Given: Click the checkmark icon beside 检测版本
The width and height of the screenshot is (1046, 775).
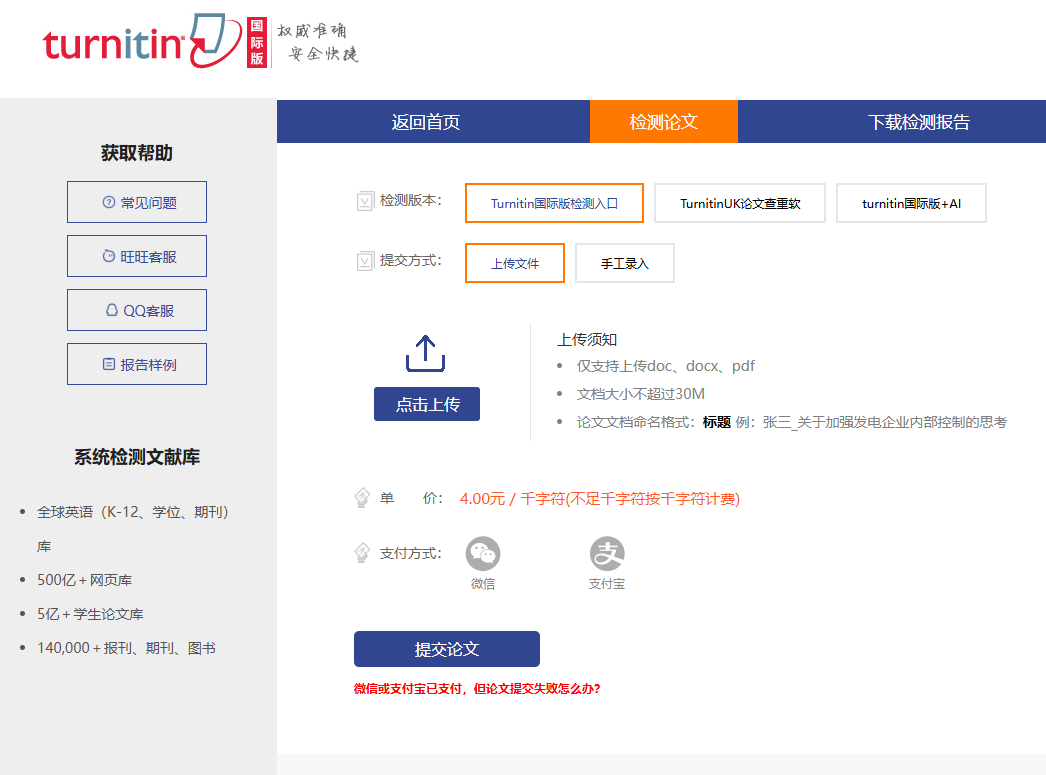Looking at the screenshot, I should click(x=365, y=201).
